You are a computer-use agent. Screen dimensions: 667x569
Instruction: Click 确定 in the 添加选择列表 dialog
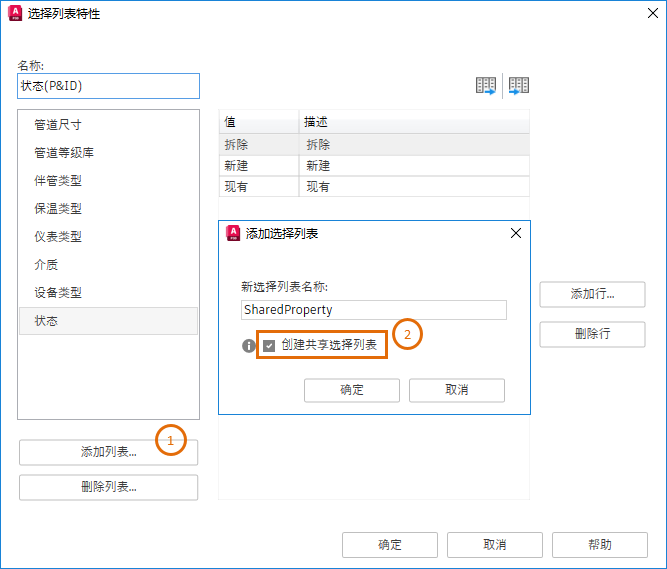(352, 390)
